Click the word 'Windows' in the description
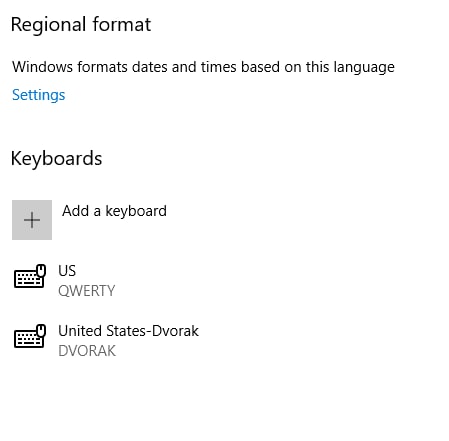 [x=42, y=67]
